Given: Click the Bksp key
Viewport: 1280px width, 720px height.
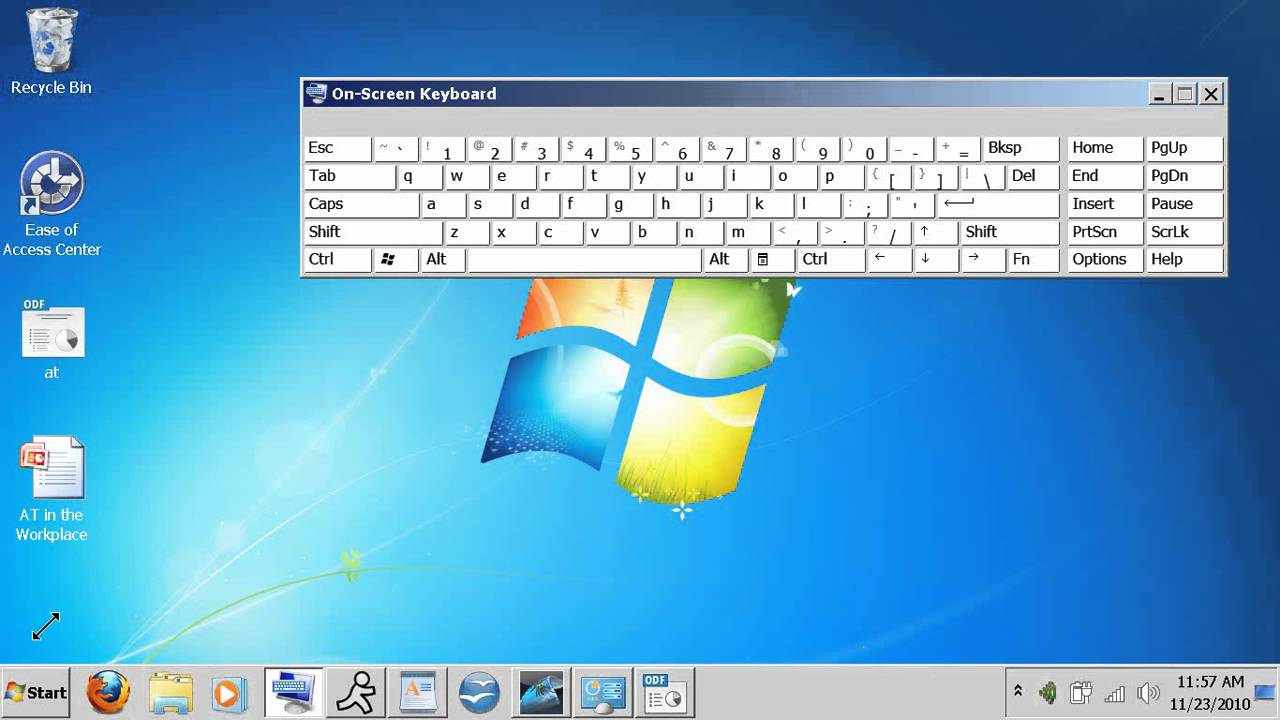Looking at the screenshot, I should click(x=1021, y=148).
